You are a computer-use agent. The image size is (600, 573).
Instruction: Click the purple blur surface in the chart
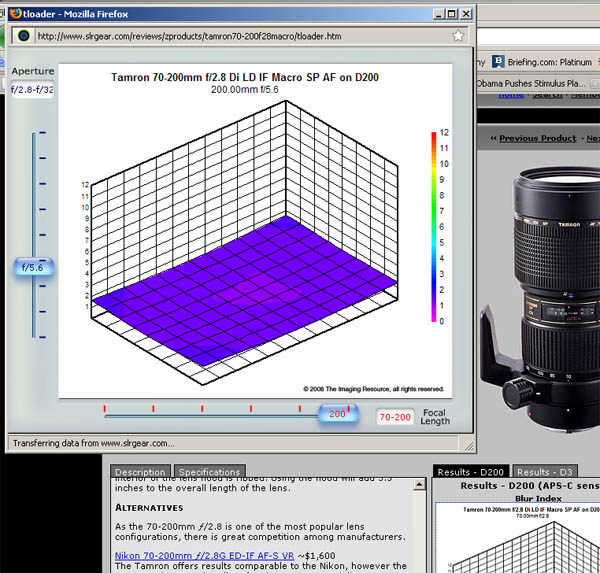pyautogui.click(x=245, y=291)
